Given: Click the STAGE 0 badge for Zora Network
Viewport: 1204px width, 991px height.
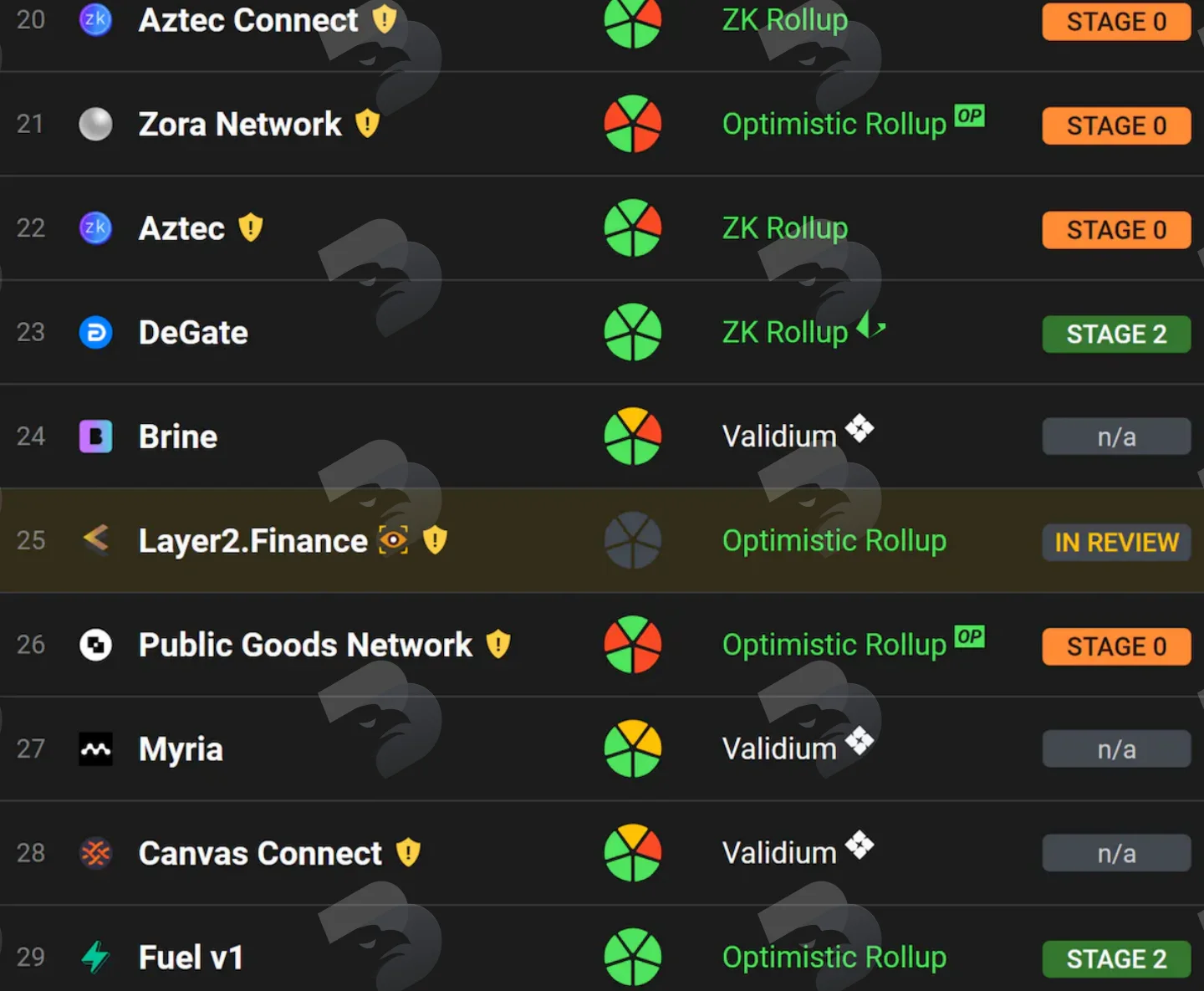Looking at the screenshot, I should [x=1116, y=125].
